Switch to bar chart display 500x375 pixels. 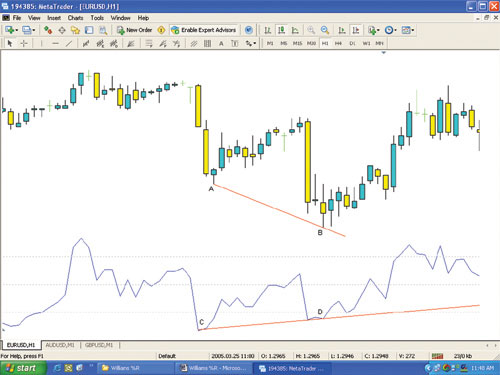[267, 30]
